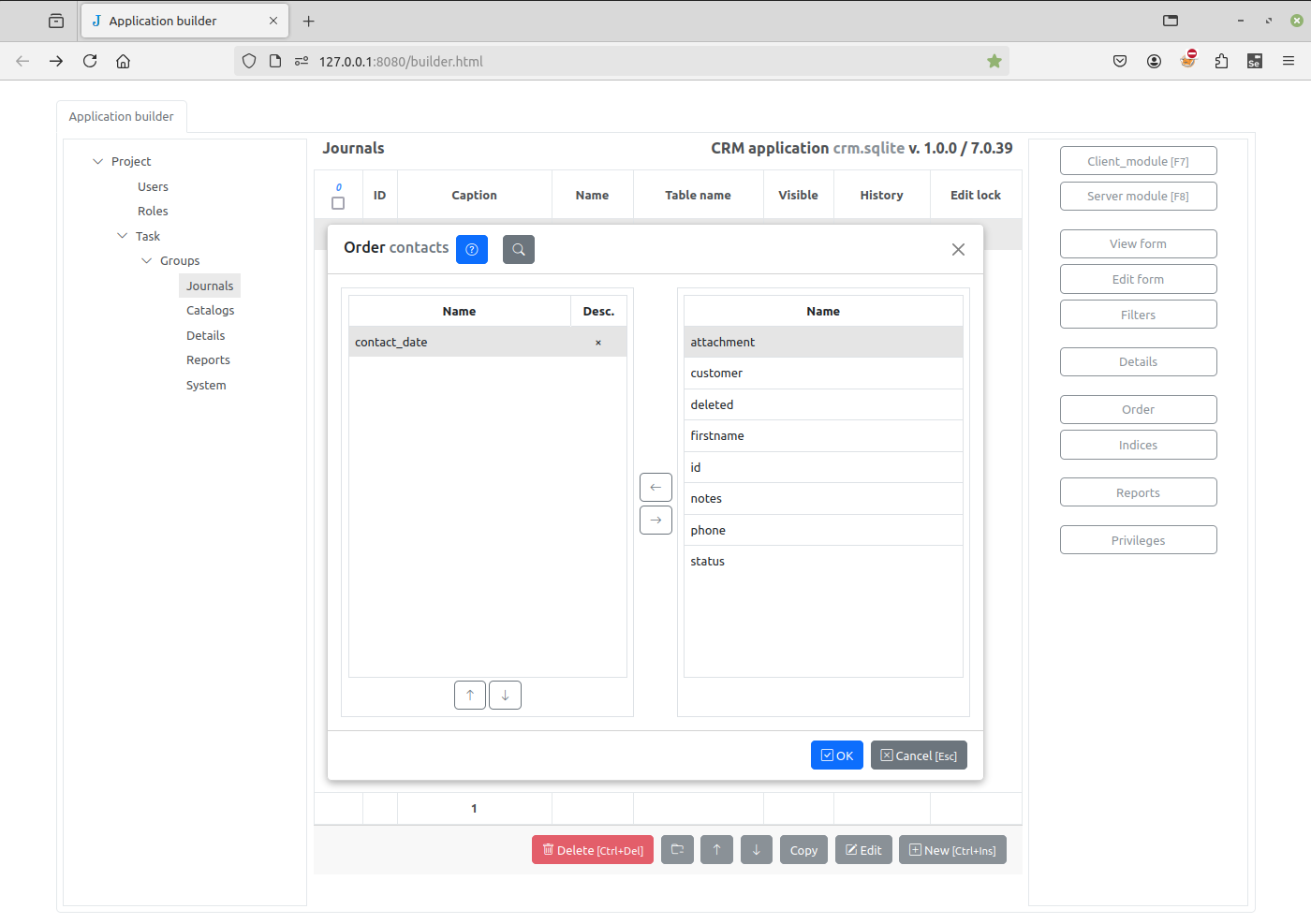Open the Indices button on right panel

[x=1138, y=445]
